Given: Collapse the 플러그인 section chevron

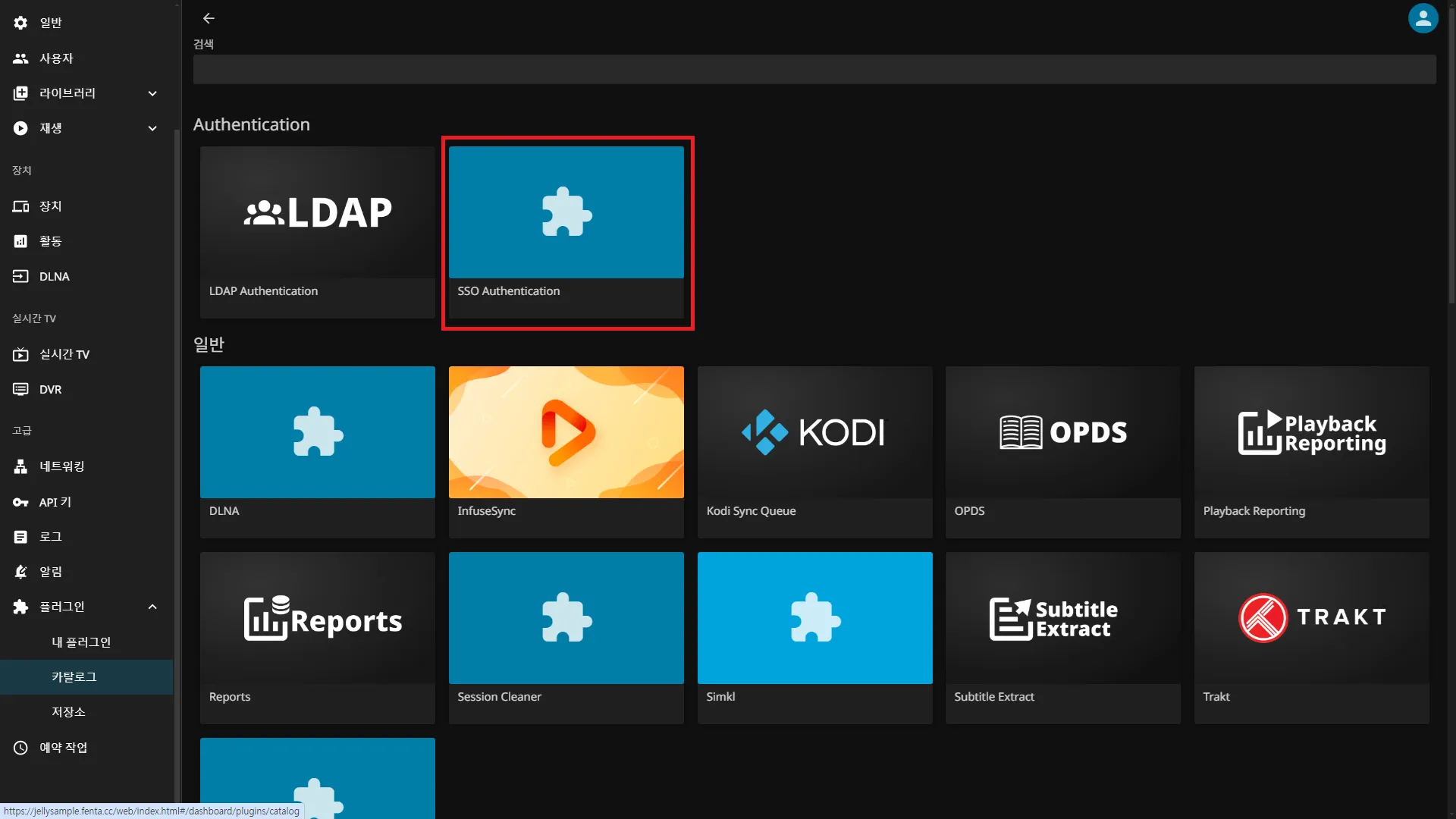Looking at the screenshot, I should (x=152, y=607).
